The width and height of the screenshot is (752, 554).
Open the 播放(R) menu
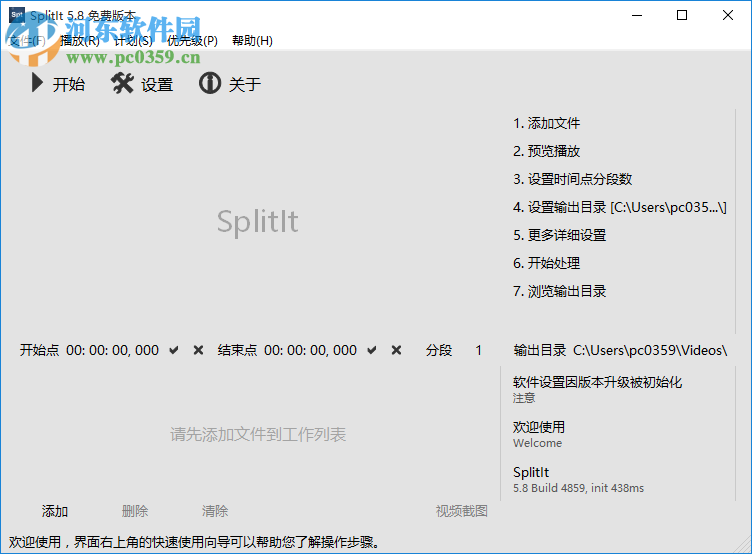click(80, 41)
